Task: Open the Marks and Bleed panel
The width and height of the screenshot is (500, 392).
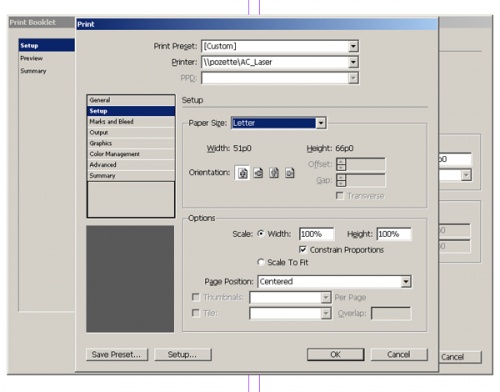Action: tap(131, 122)
